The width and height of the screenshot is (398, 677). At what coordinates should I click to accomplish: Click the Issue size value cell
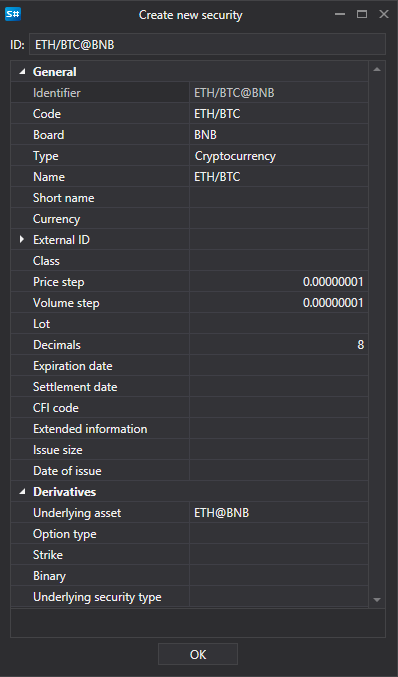coord(279,450)
